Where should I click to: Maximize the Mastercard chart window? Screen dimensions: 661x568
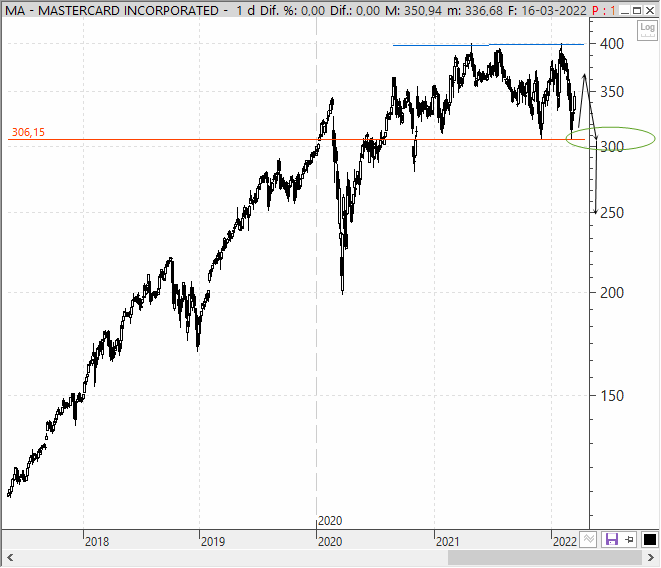coord(637,10)
